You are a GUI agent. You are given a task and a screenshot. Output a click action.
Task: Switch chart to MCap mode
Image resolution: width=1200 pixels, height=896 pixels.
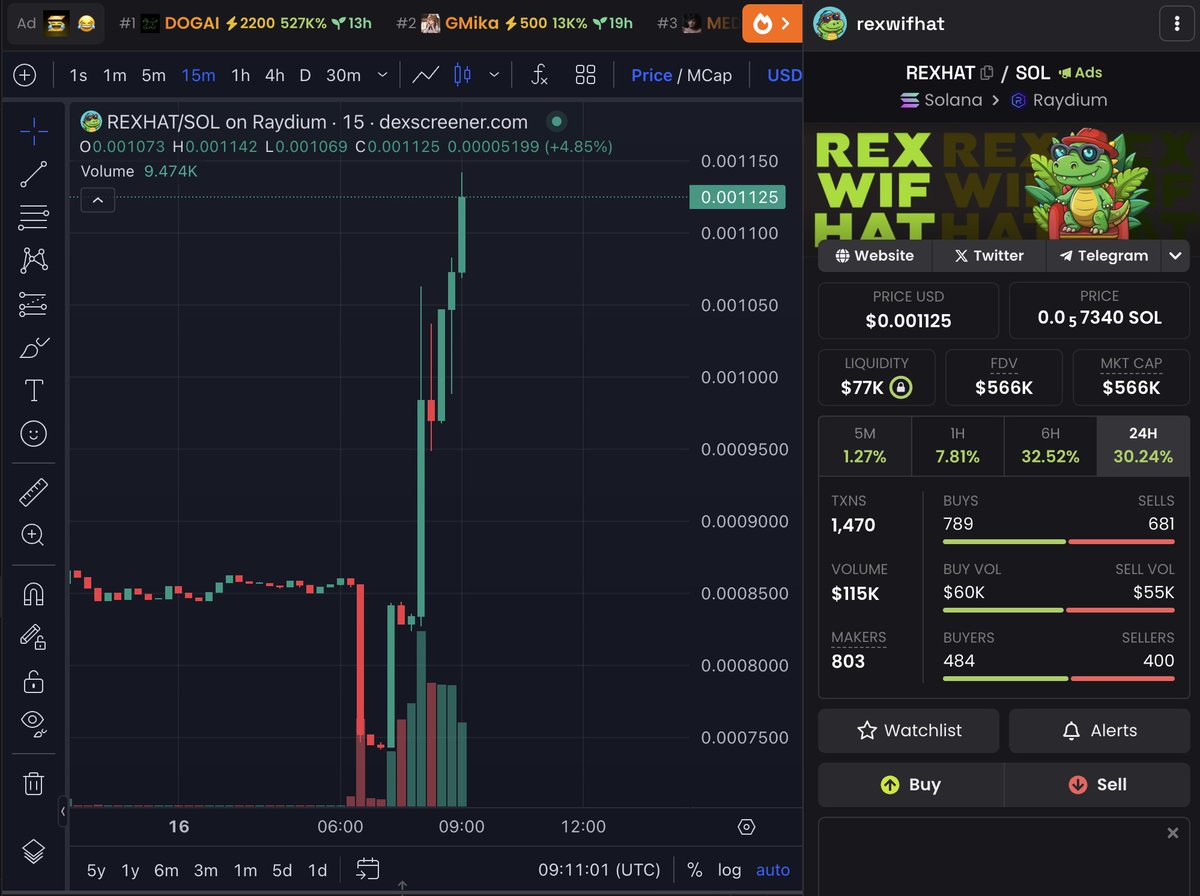pyautogui.click(x=710, y=75)
